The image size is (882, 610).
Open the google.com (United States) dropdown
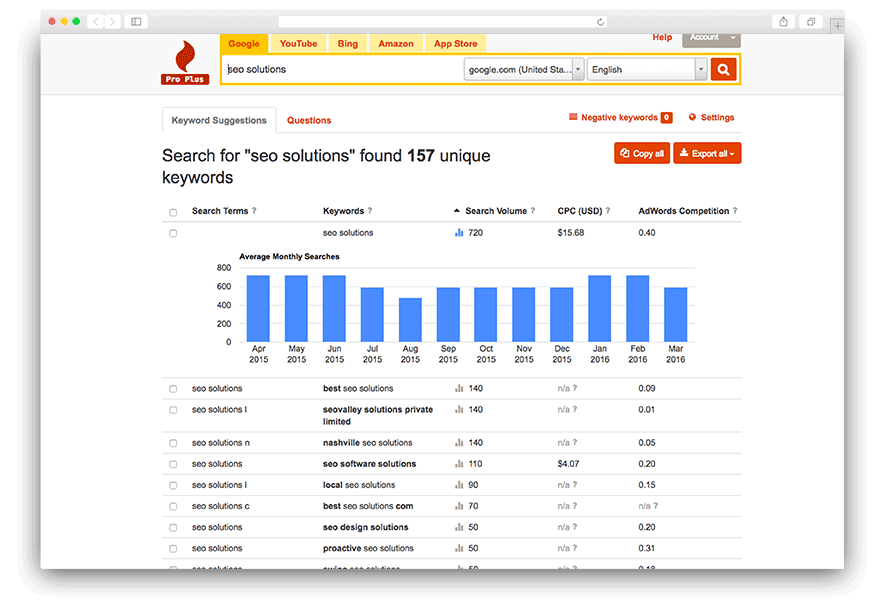click(x=519, y=70)
